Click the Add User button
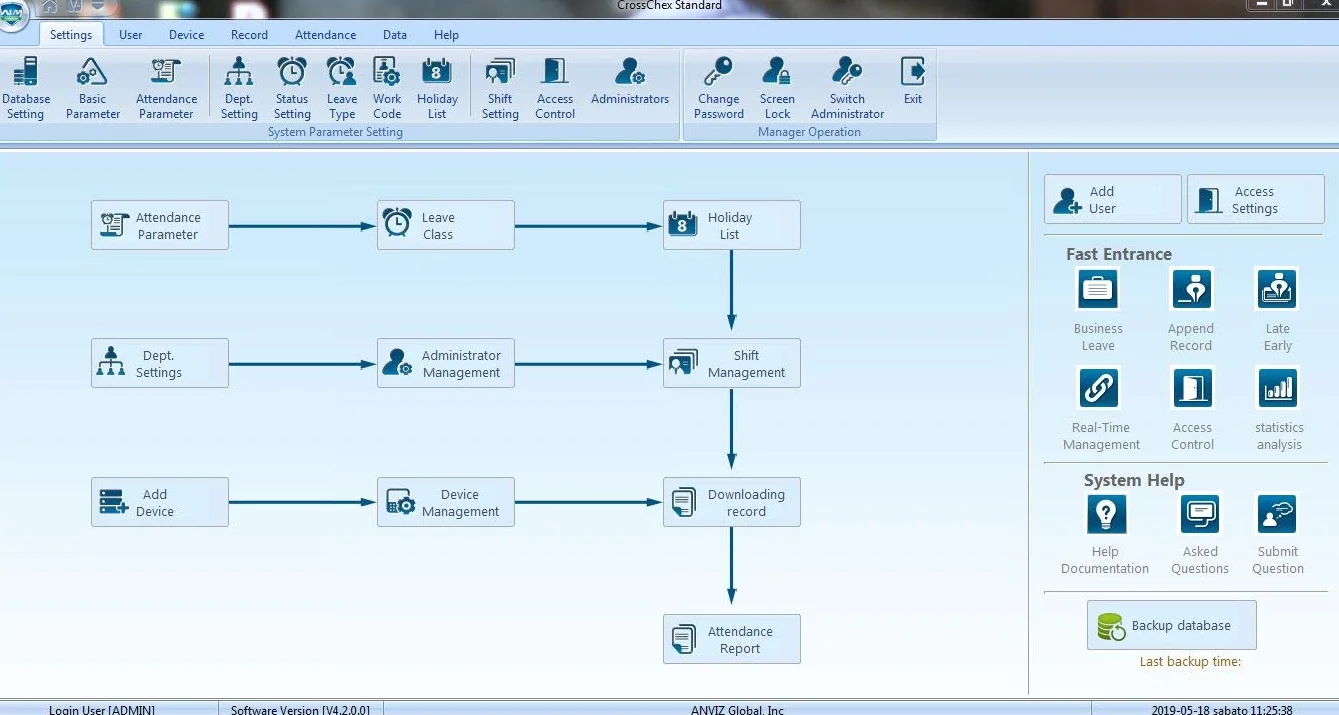This screenshot has height=715, width=1339. click(1112, 199)
